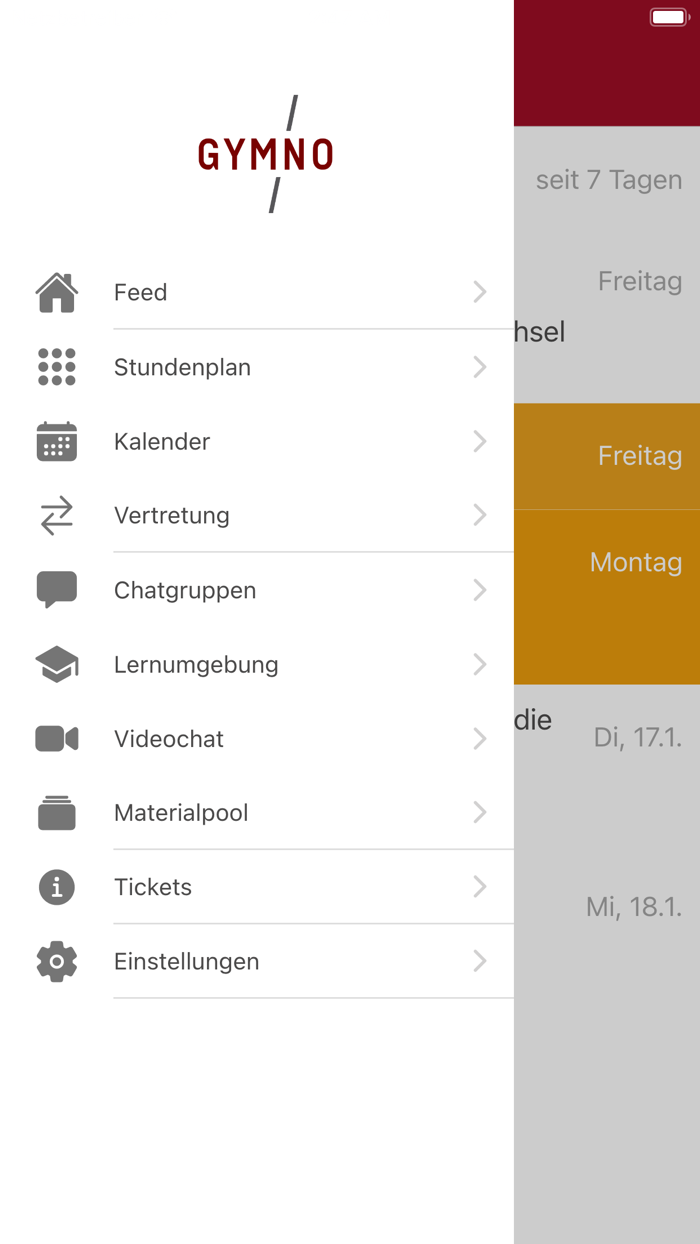
Task: Select the video camera icon beside Videochat
Action: coord(56,738)
